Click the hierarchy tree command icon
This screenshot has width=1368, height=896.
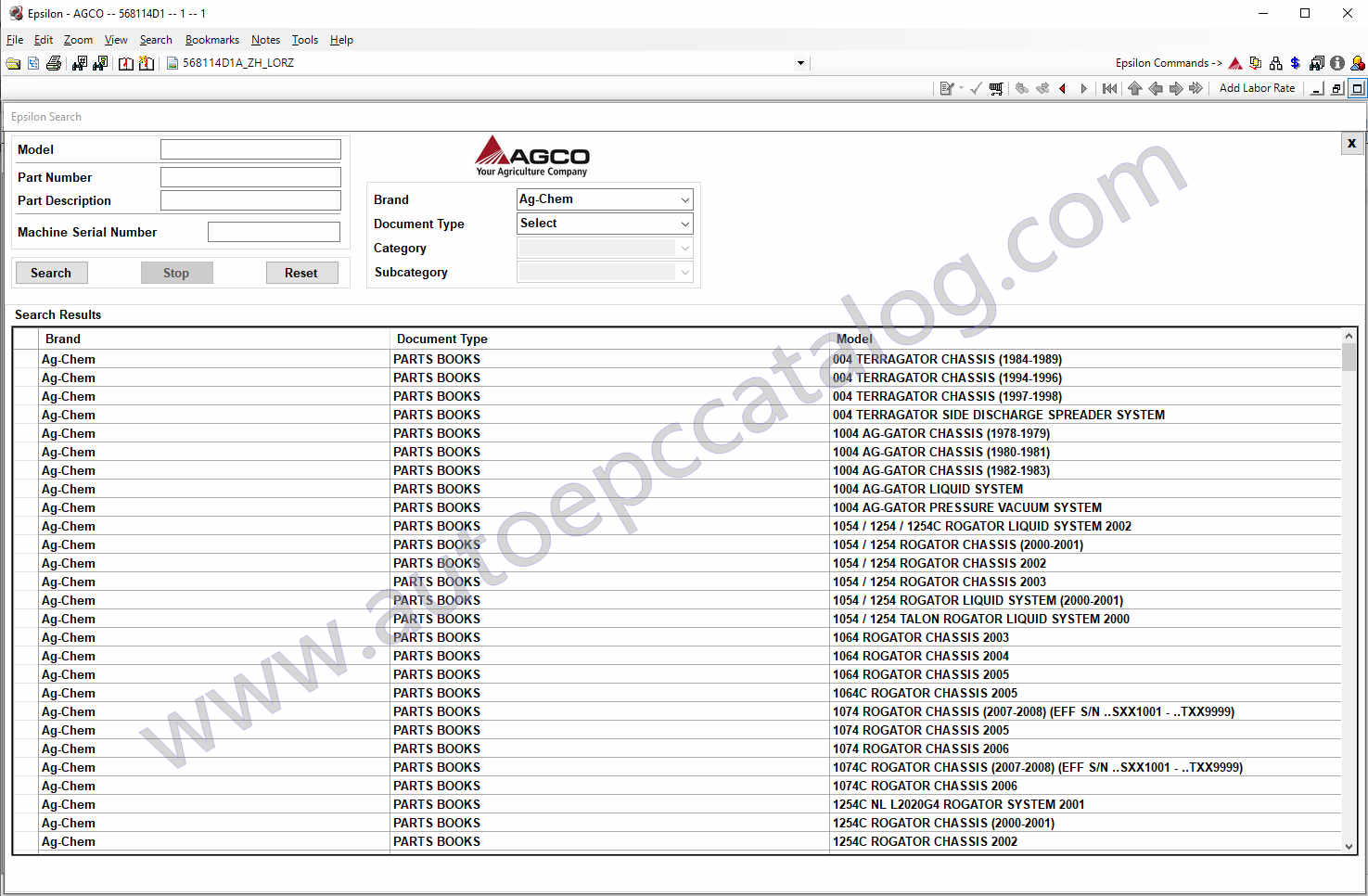coord(1276,63)
